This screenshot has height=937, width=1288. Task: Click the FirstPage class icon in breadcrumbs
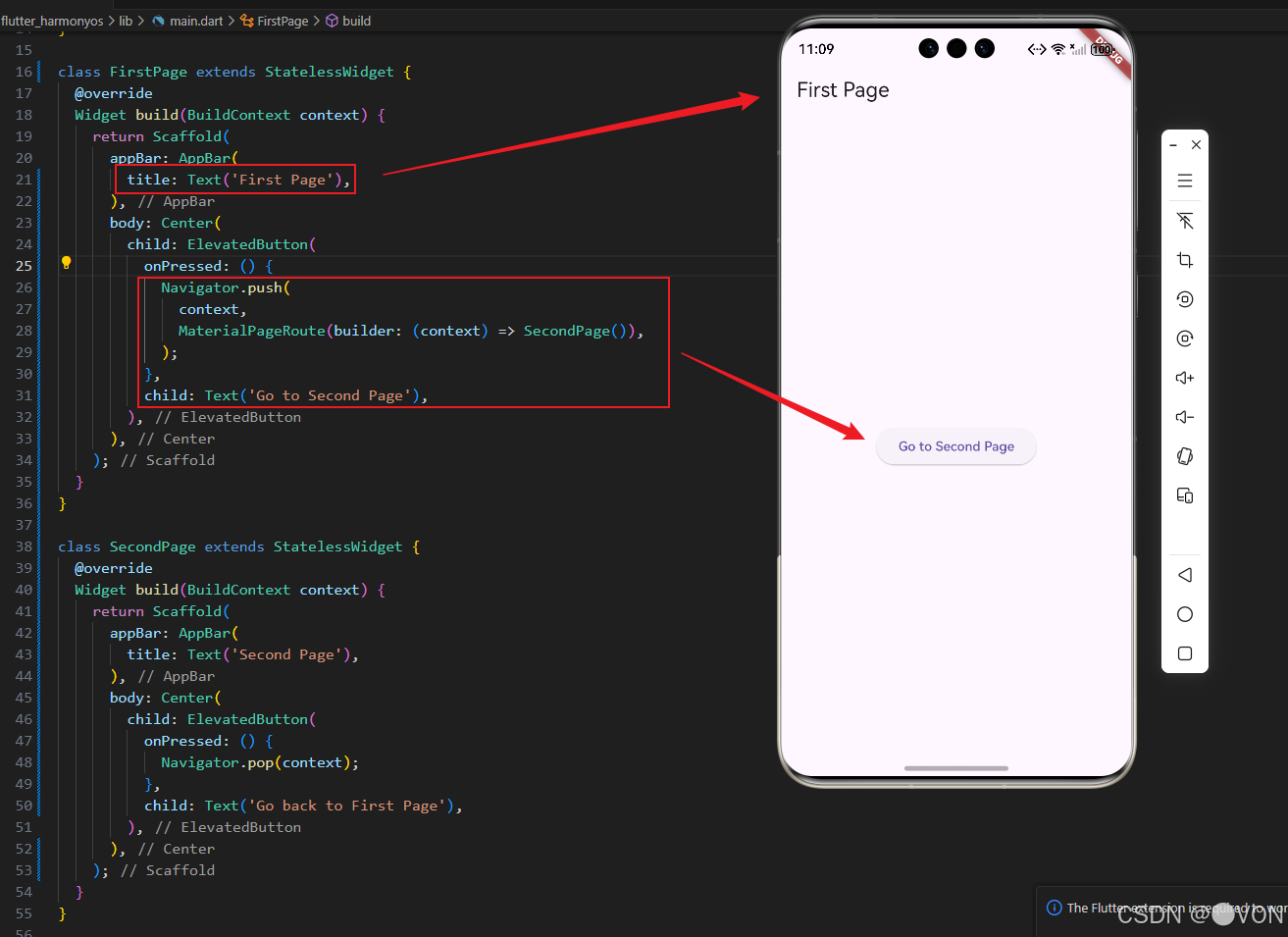tap(247, 21)
